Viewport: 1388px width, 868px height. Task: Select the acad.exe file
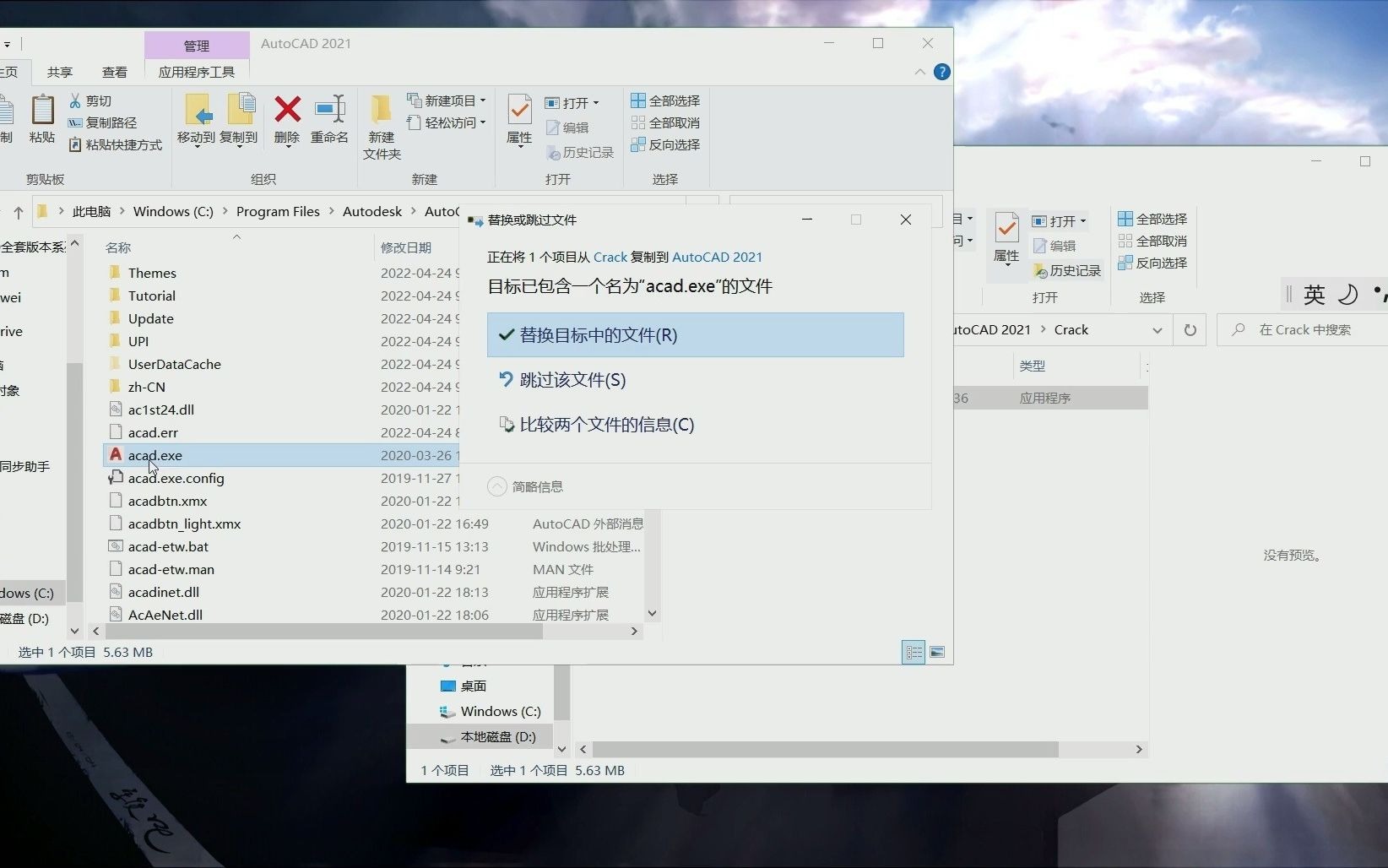(x=155, y=455)
